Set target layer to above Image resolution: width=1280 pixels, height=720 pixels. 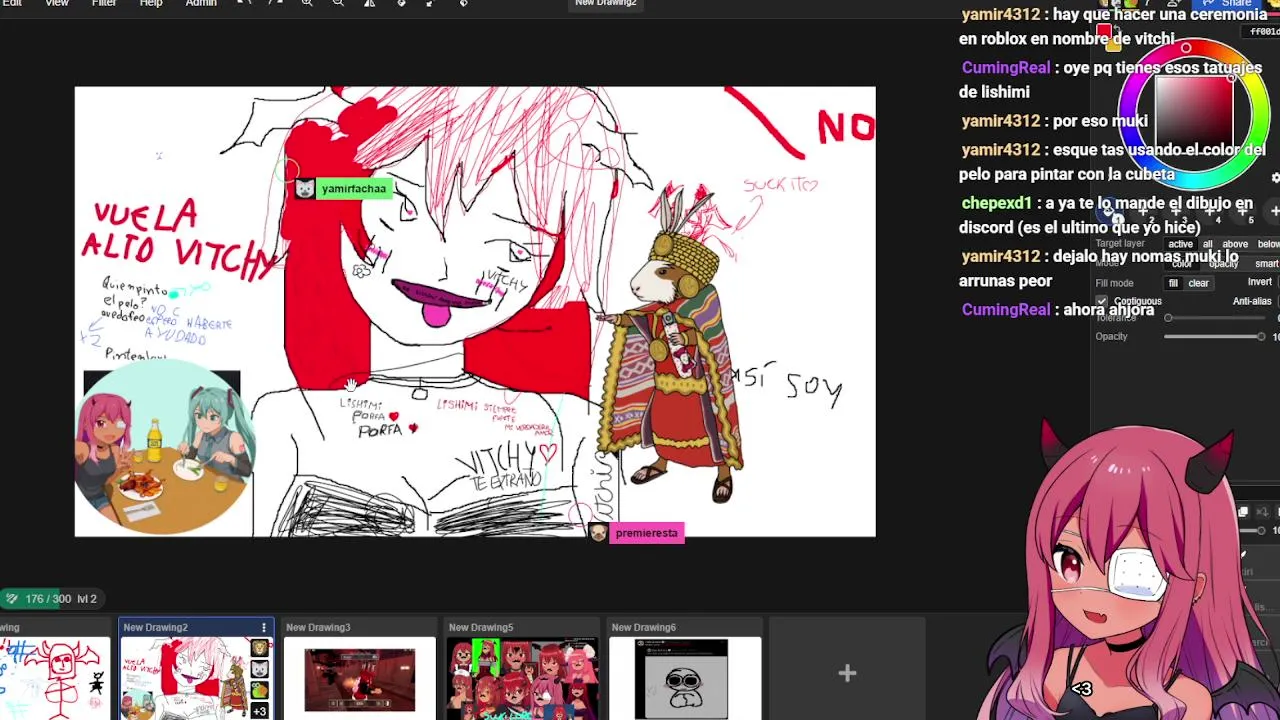coord(1235,244)
